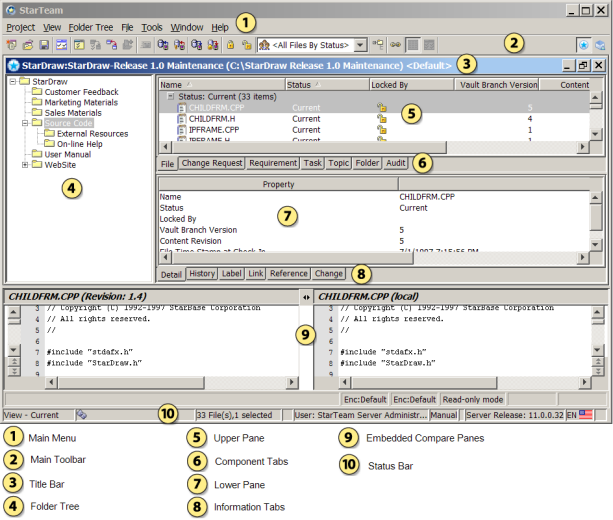Image resolution: width=613 pixels, height=520 pixels.
Task: Click the US flag language icon in status bar
Action: coord(585,414)
